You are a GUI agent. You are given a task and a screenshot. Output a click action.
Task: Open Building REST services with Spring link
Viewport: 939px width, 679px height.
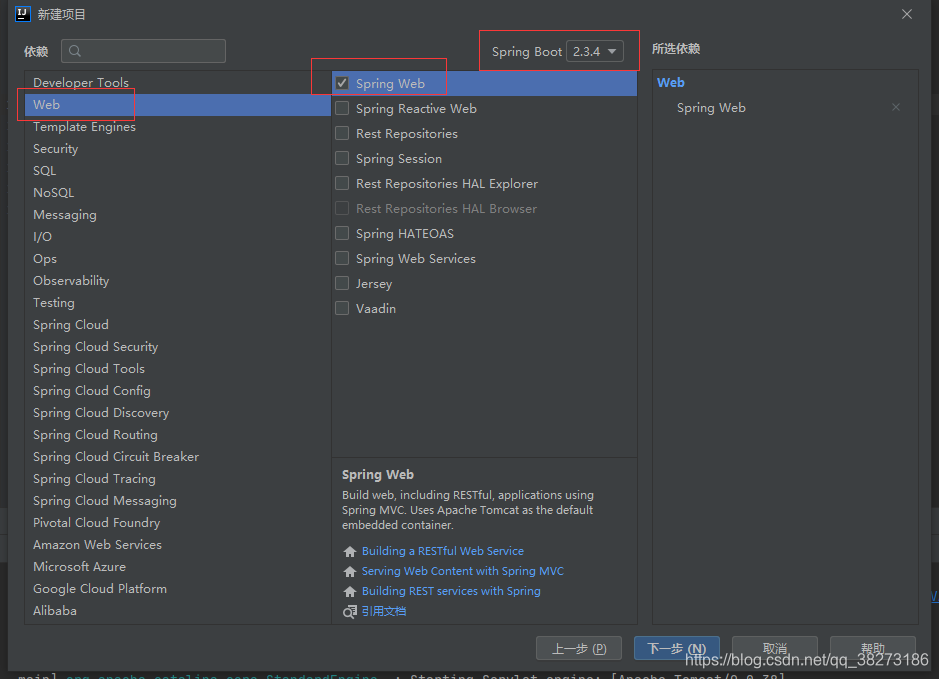[451, 591]
